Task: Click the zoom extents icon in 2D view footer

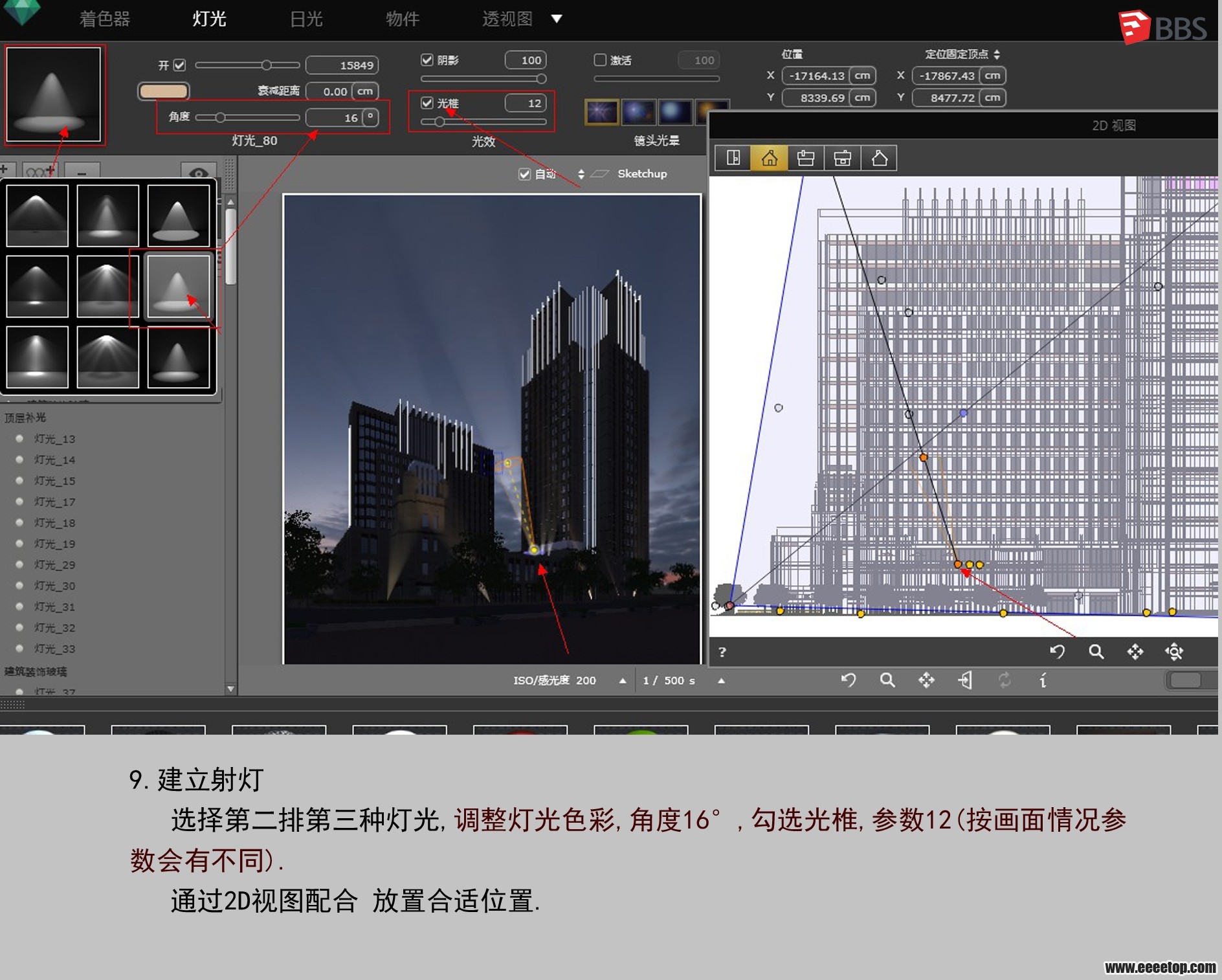Action: (1174, 652)
